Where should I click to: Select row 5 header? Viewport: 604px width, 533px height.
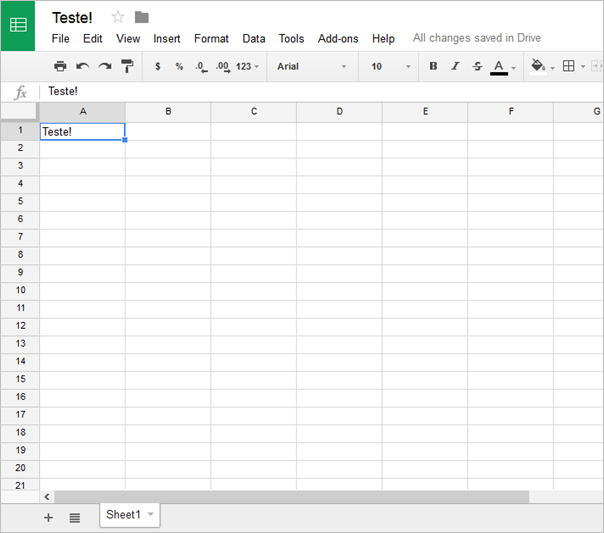coord(20,201)
